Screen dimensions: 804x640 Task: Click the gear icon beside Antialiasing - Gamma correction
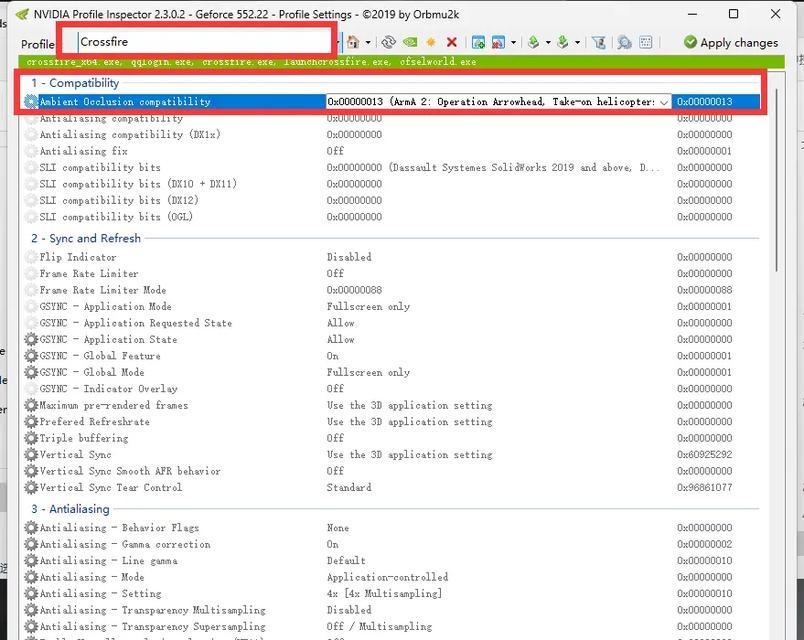(31, 544)
